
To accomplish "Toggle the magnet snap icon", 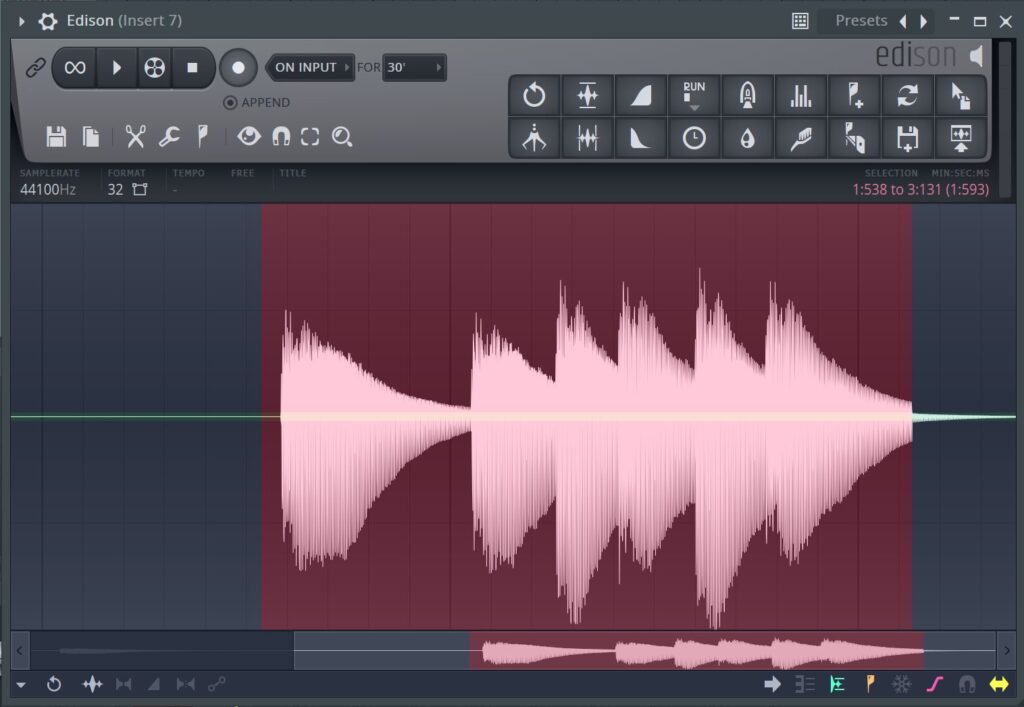I will click(281, 136).
